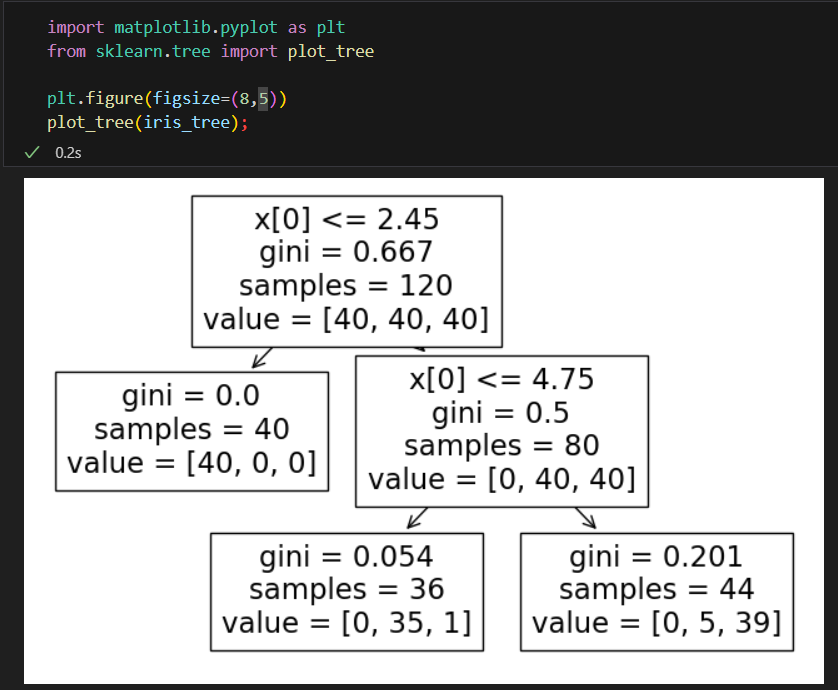Image resolution: width=838 pixels, height=690 pixels.
Task: Click the root node x[0] <= 2.45
Action: click(x=346, y=272)
